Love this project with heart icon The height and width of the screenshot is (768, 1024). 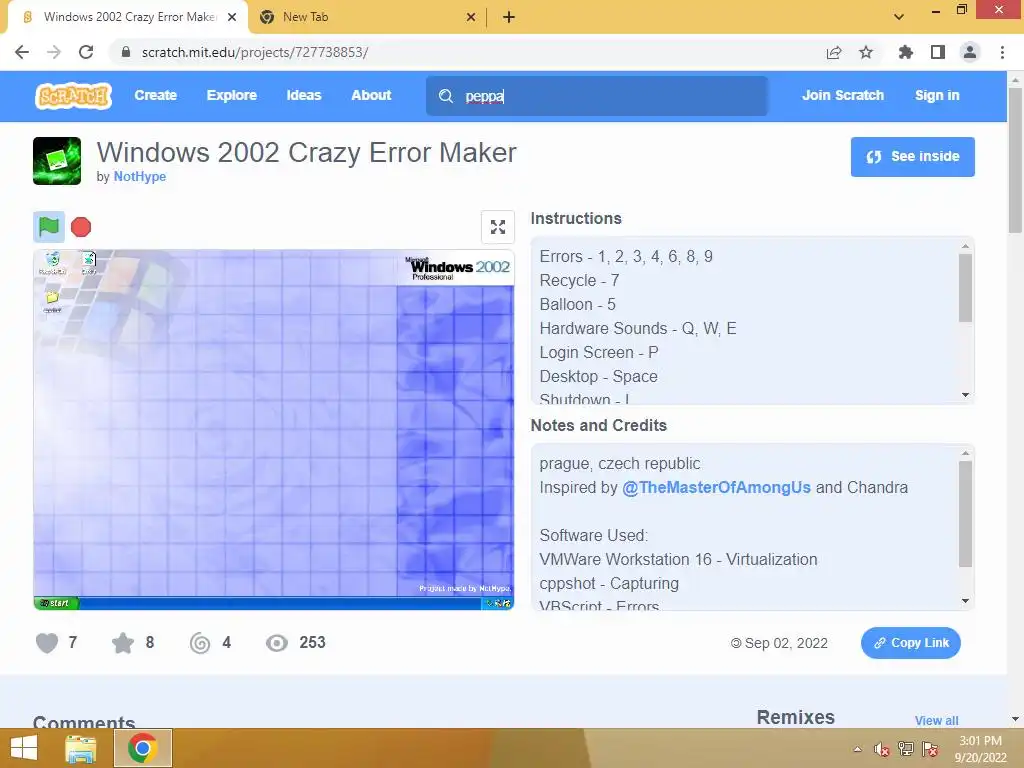pyautogui.click(x=47, y=643)
